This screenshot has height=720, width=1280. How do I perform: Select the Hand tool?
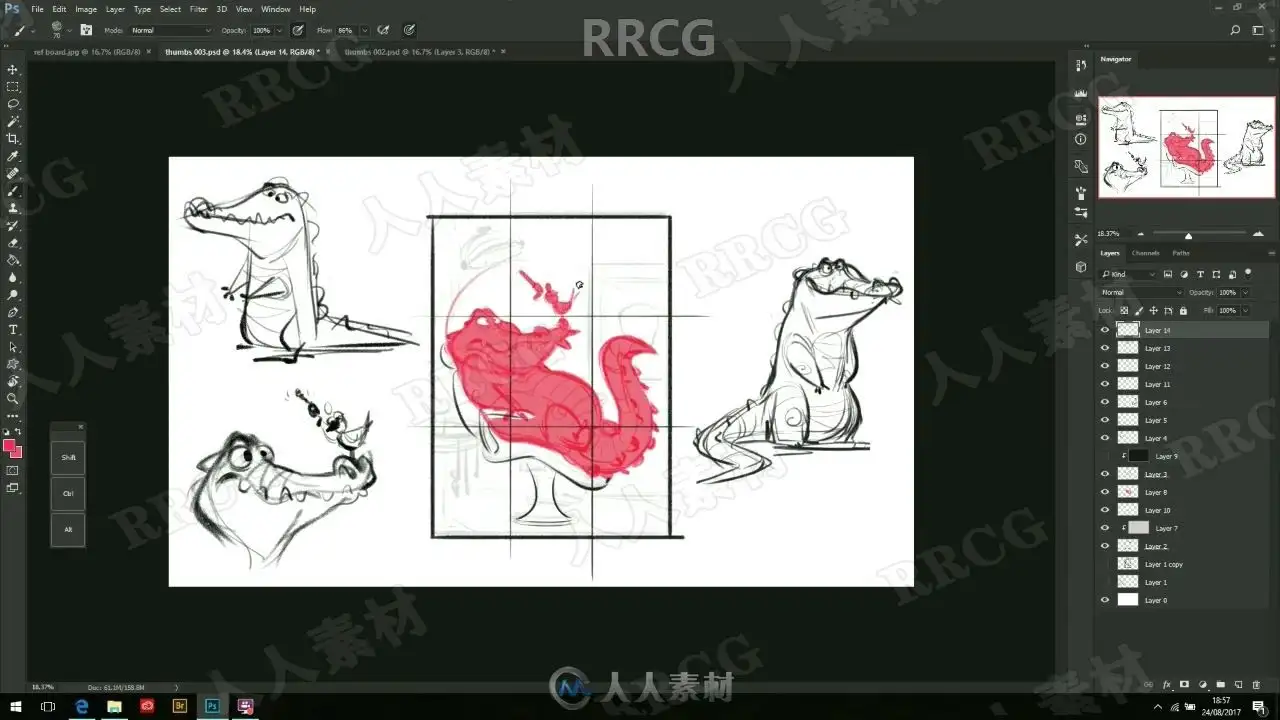(13, 381)
